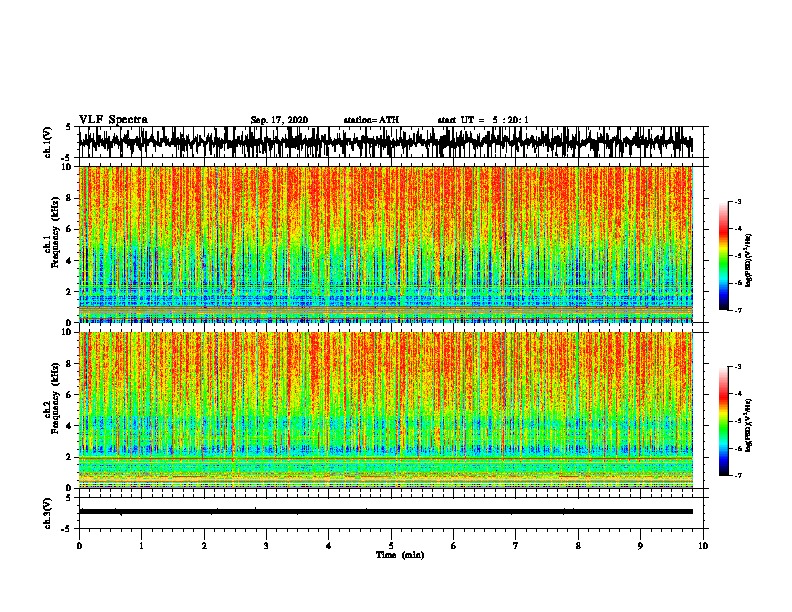Viewport: 792px width, 612px height.
Task: Click time axis tick label "10"
Action: click(703, 546)
